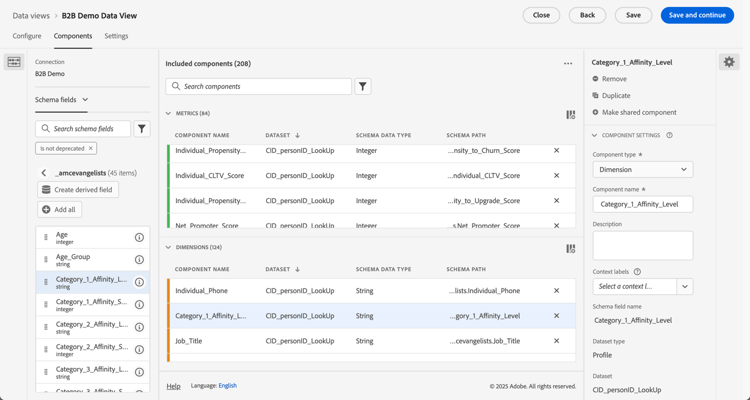Click gear settings icon at top right
This screenshot has height=400, width=750.
729,62
